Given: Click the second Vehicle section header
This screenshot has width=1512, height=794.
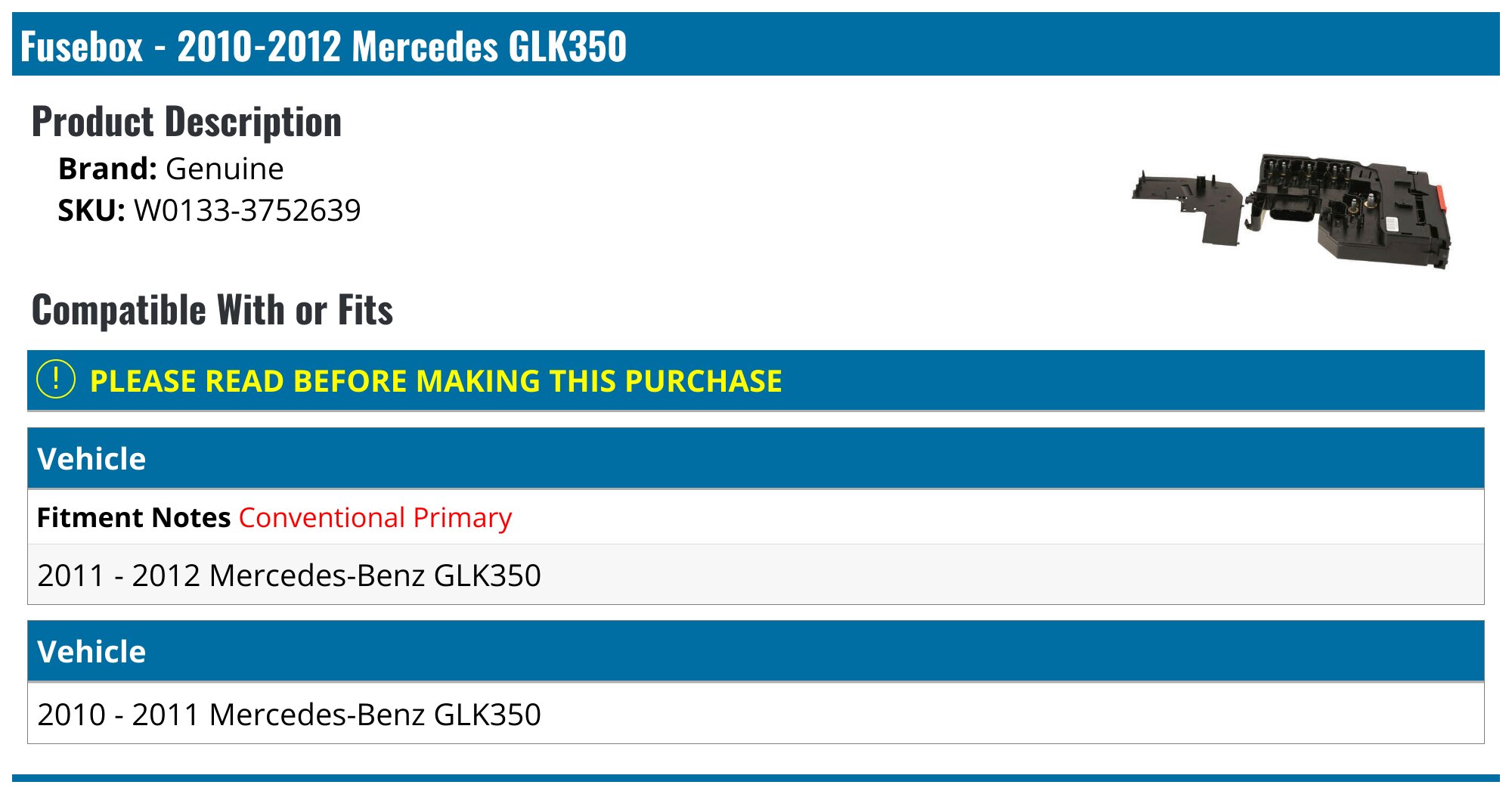Looking at the screenshot, I should pyautogui.click(x=756, y=651).
